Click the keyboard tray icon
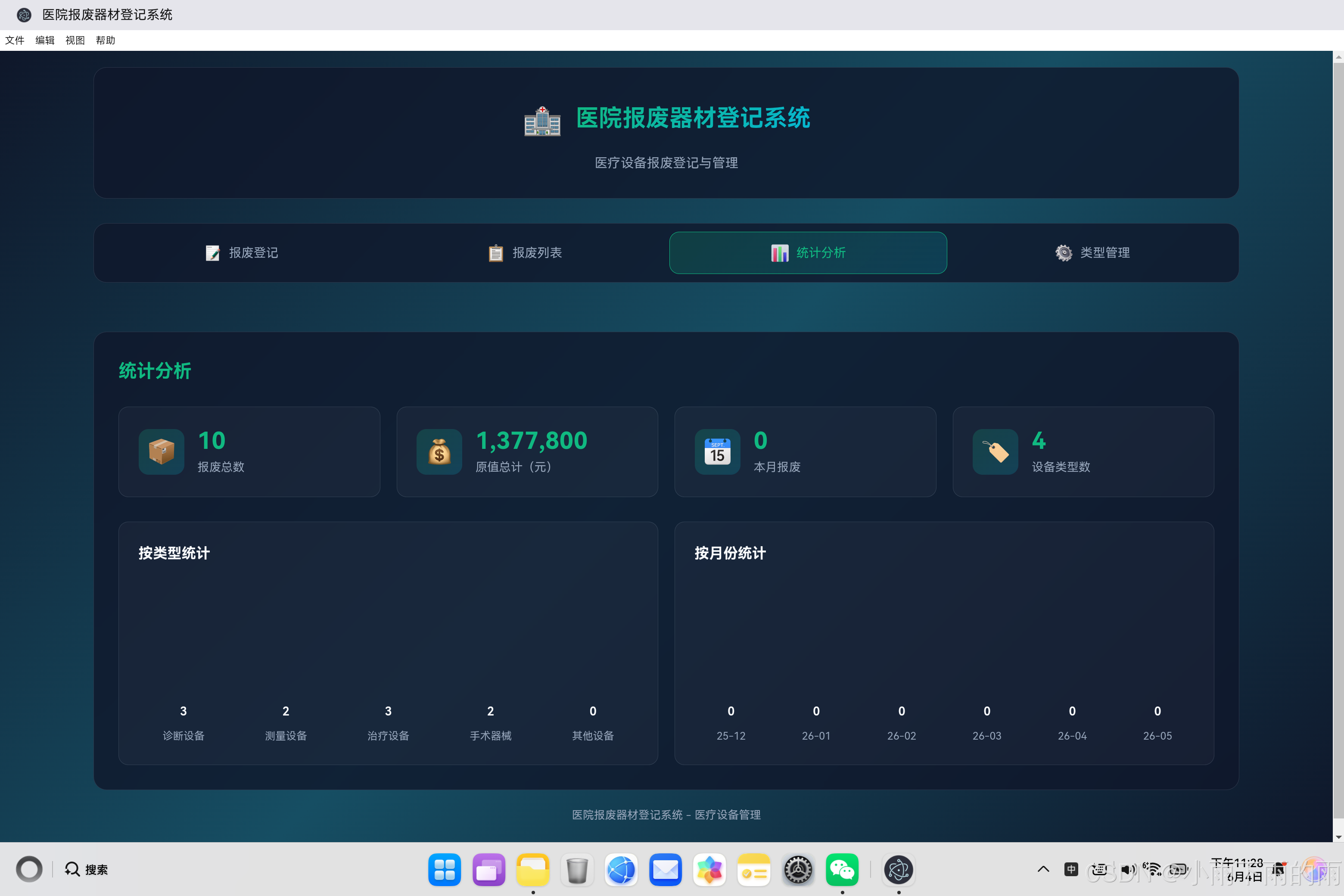The height and width of the screenshot is (896, 1344). 1099,869
